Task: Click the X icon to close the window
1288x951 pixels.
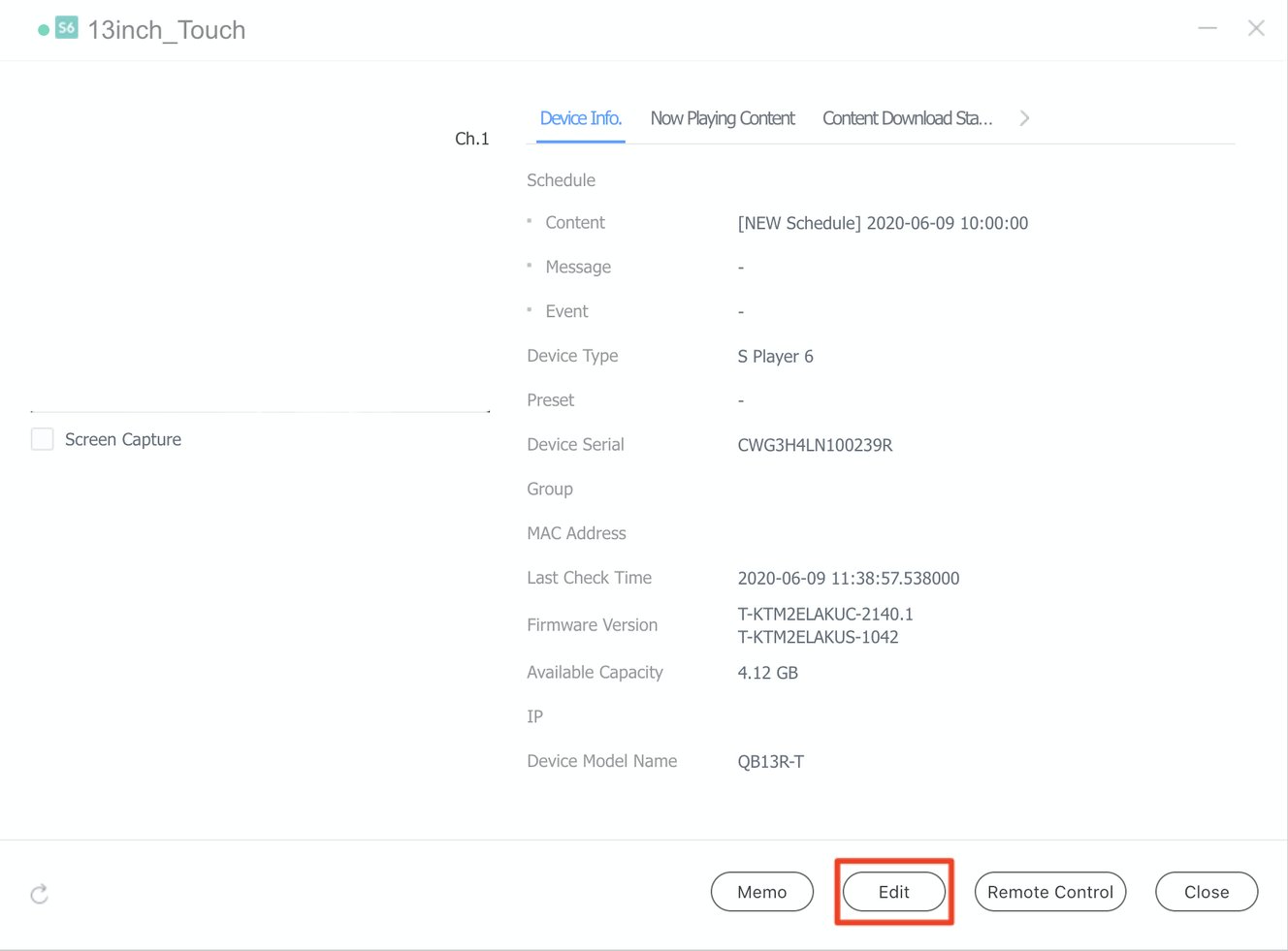Action: (1256, 28)
